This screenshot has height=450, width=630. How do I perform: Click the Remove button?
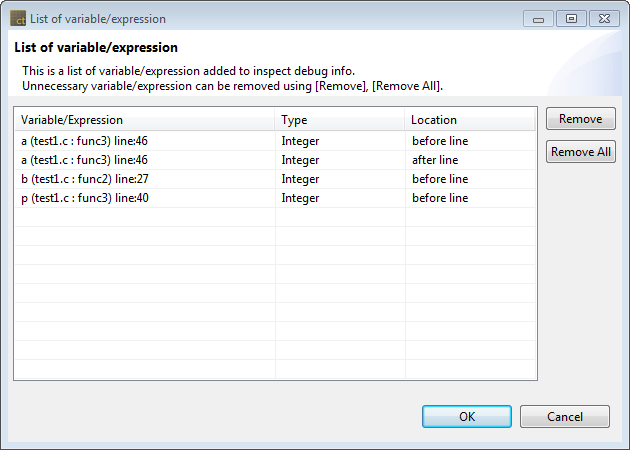[580, 119]
